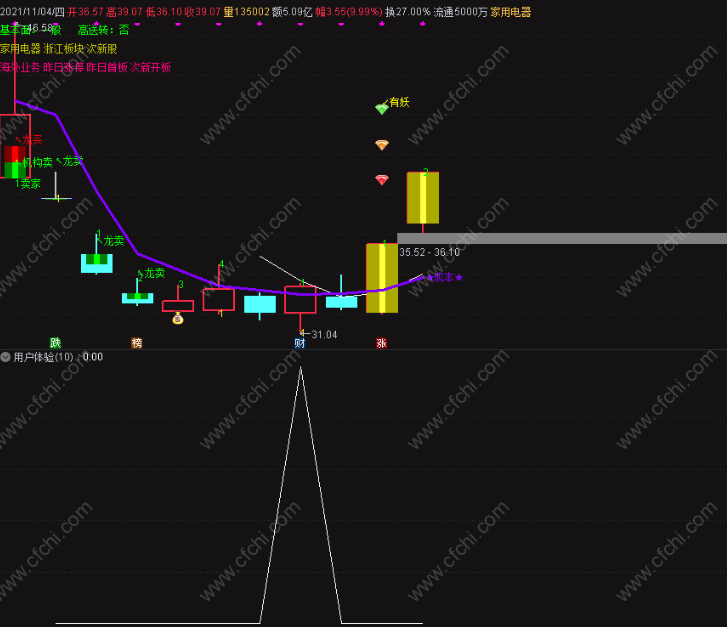The height and width of the screenshot is (627, 727).
Task: Click the change value 幅3.55(9.99%)
Action: (349, 12)
